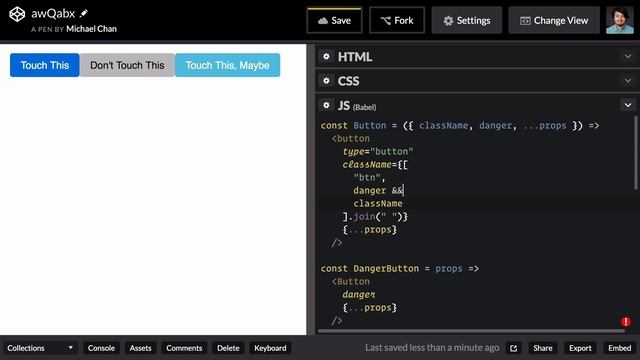Click the JS editor vertical scrollbar
This screenshot has height=360, width=640.
coord(636,153)
